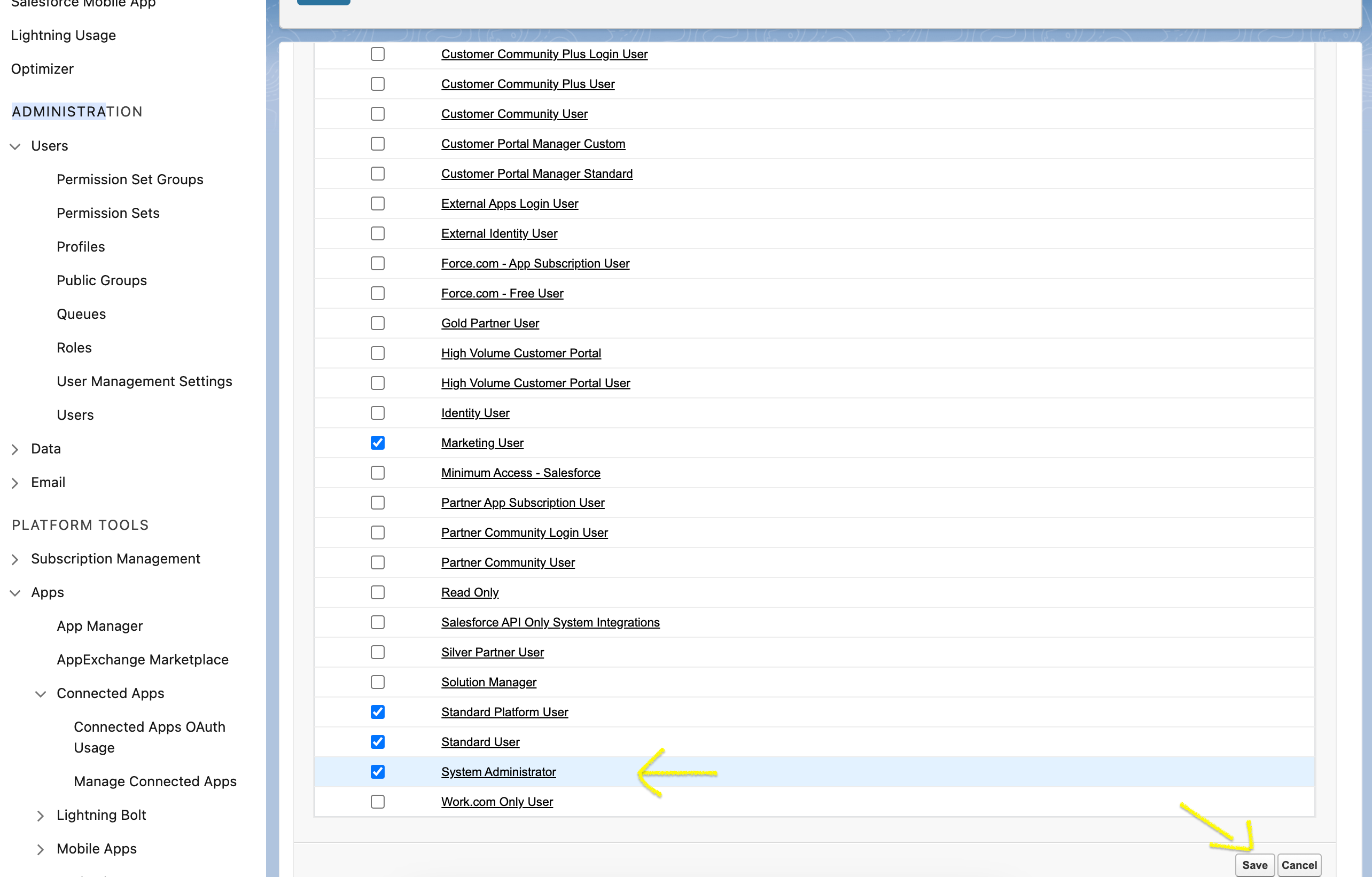Check the High Volume Customer Portal checkbox

click(378, 353)
